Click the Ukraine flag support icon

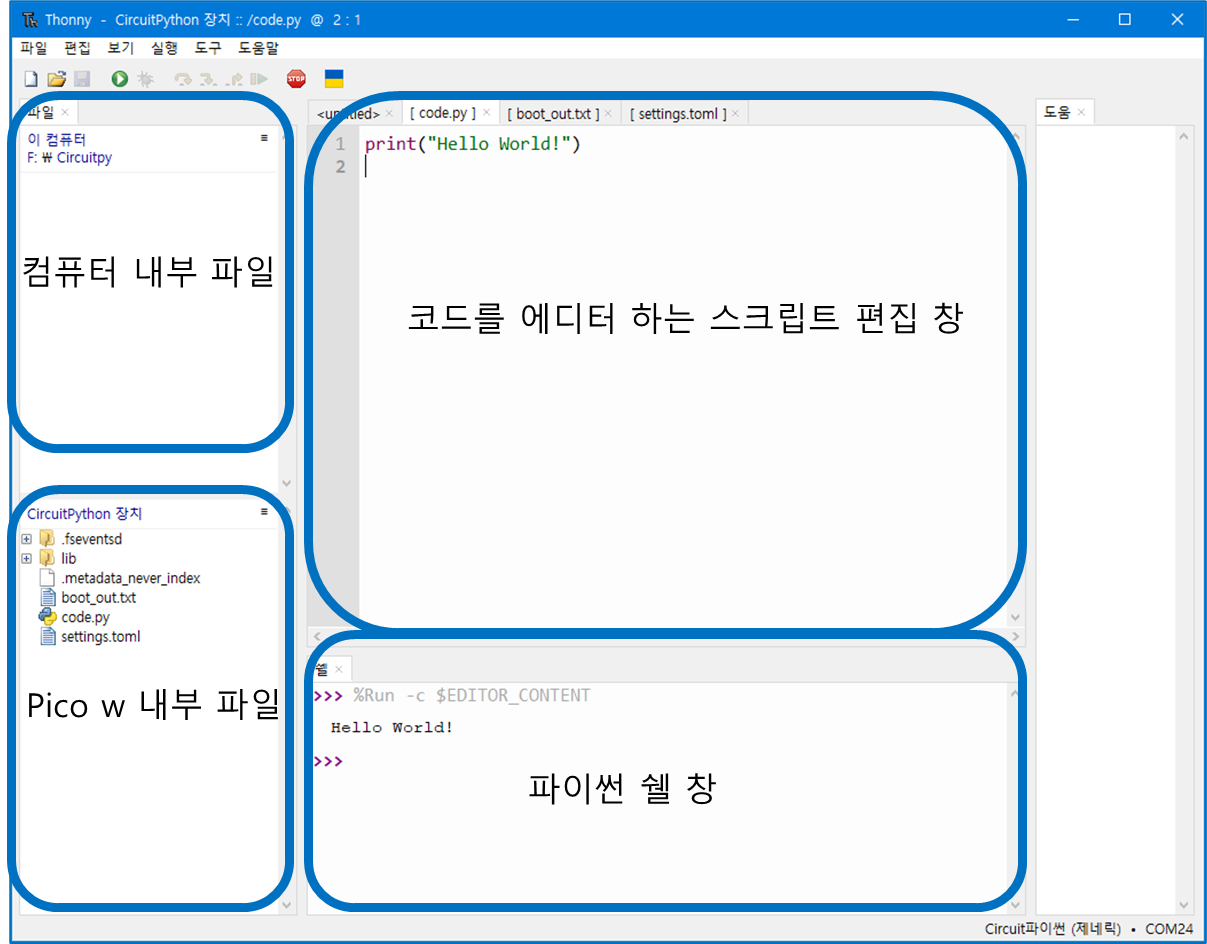coord(334,79)
